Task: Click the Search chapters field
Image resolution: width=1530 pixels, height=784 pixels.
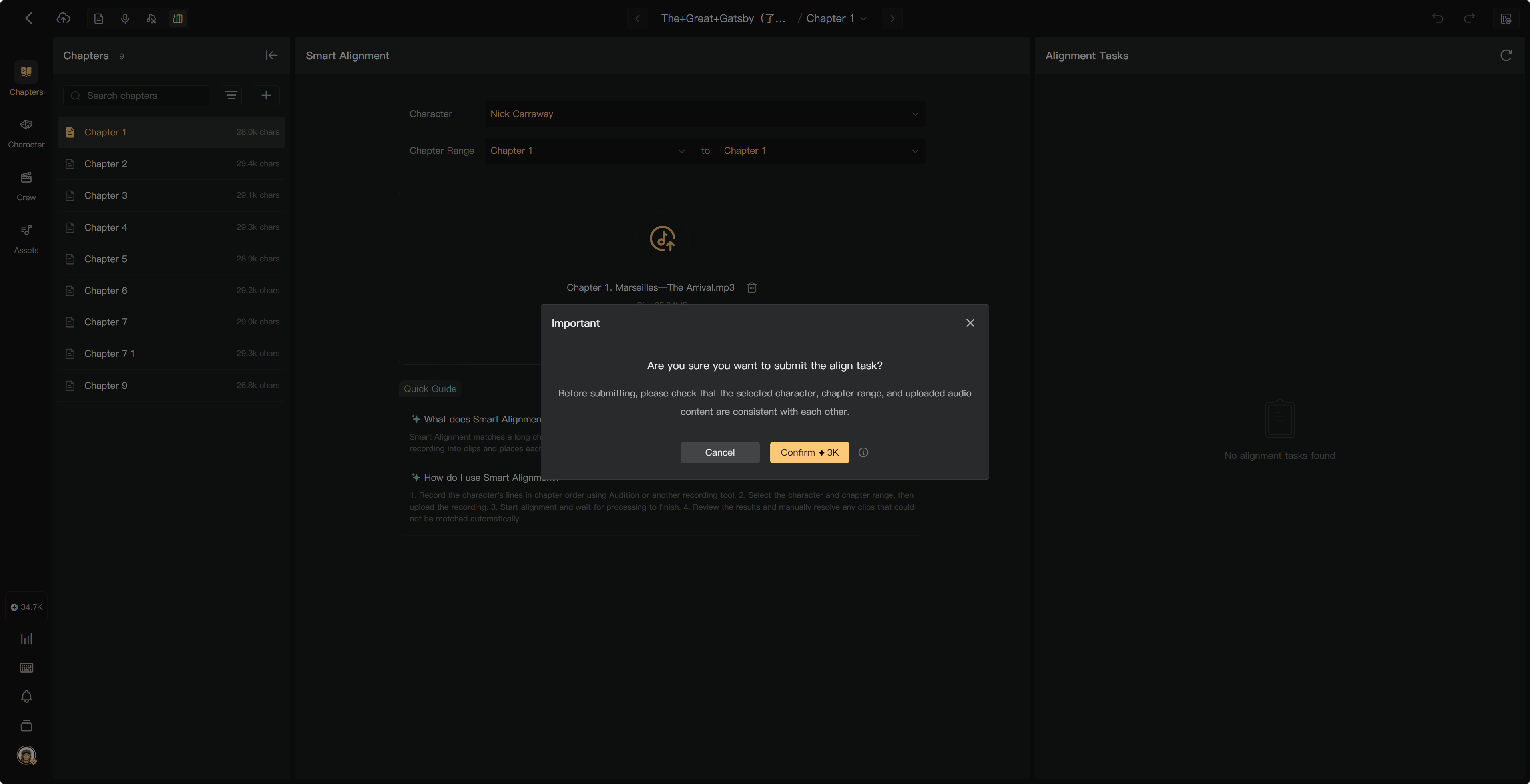Action: coord(137,95)
